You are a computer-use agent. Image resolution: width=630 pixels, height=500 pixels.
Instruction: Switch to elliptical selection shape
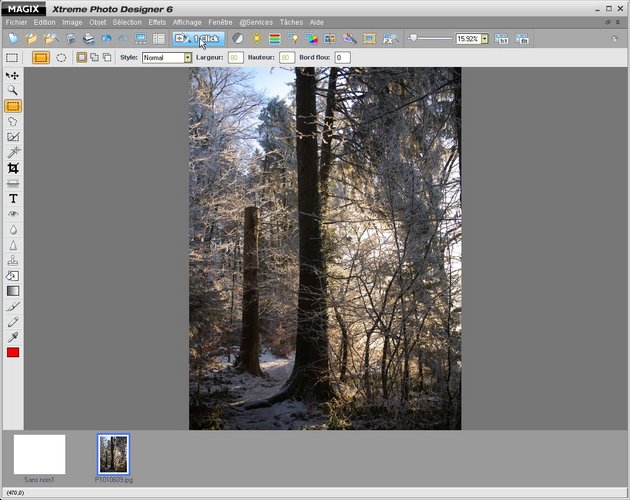pos(61,58)
